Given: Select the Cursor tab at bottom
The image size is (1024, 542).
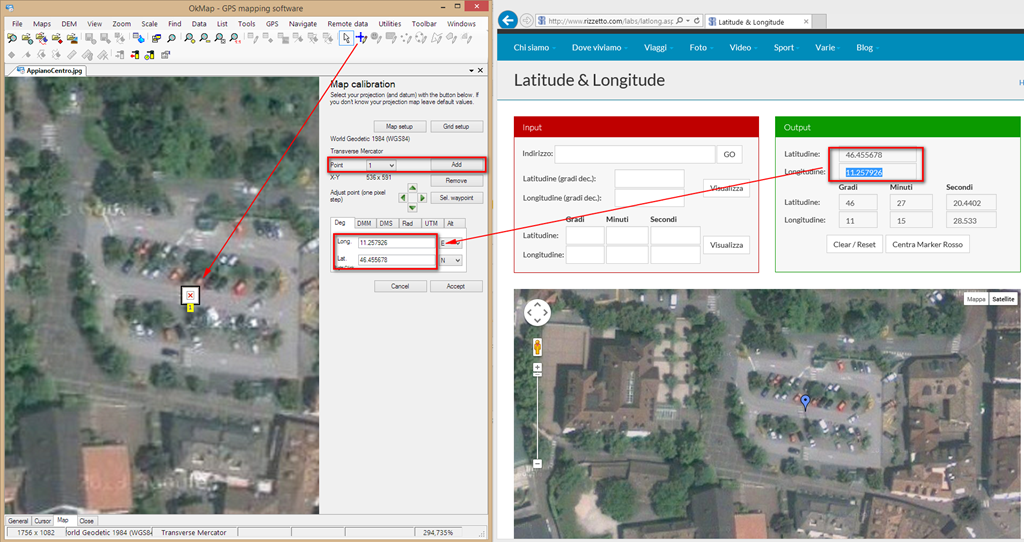Looking at the screenshot, I should (x=42, y=521).
